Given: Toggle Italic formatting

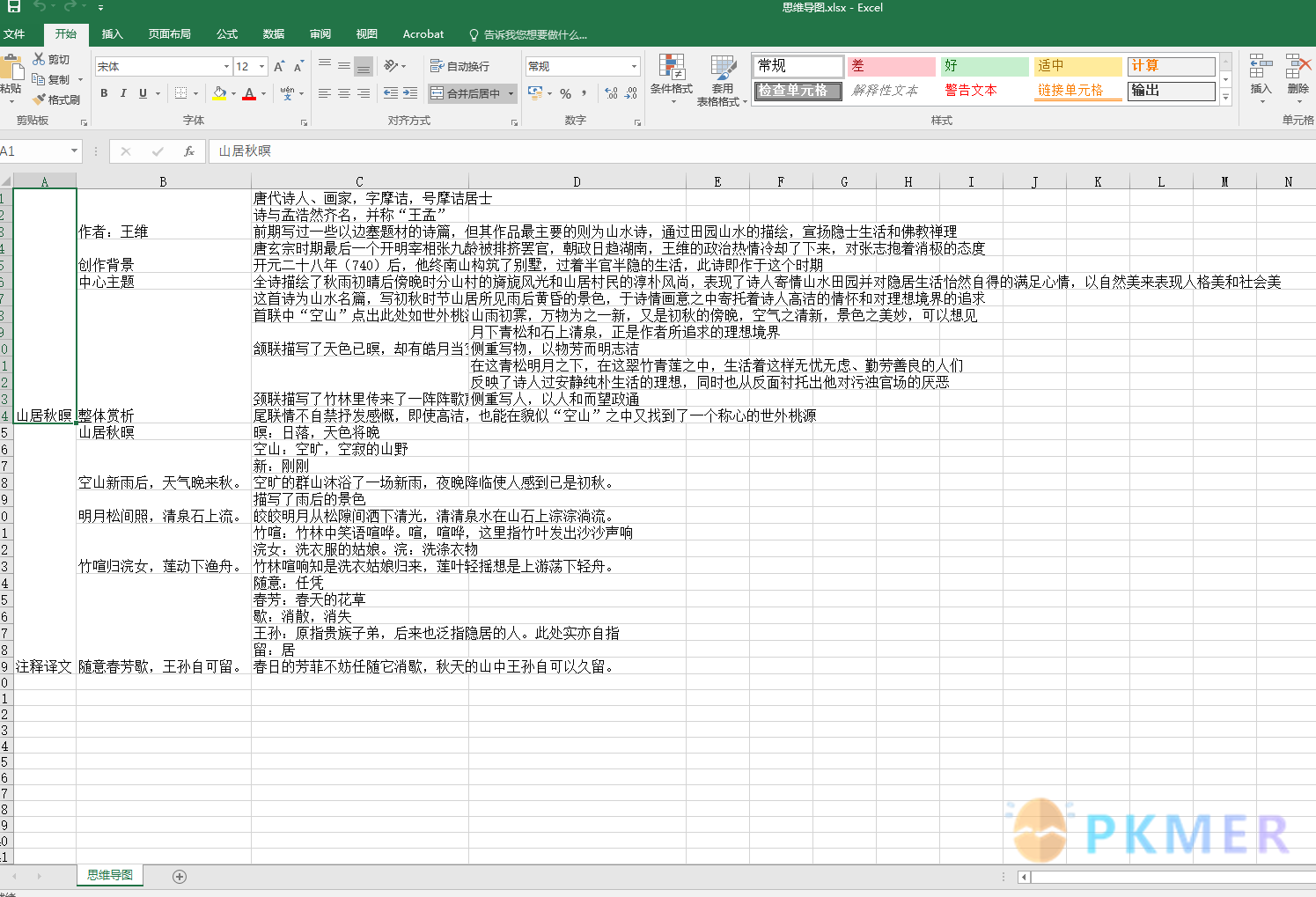Looking at the screenshot, I should [123, 93].
